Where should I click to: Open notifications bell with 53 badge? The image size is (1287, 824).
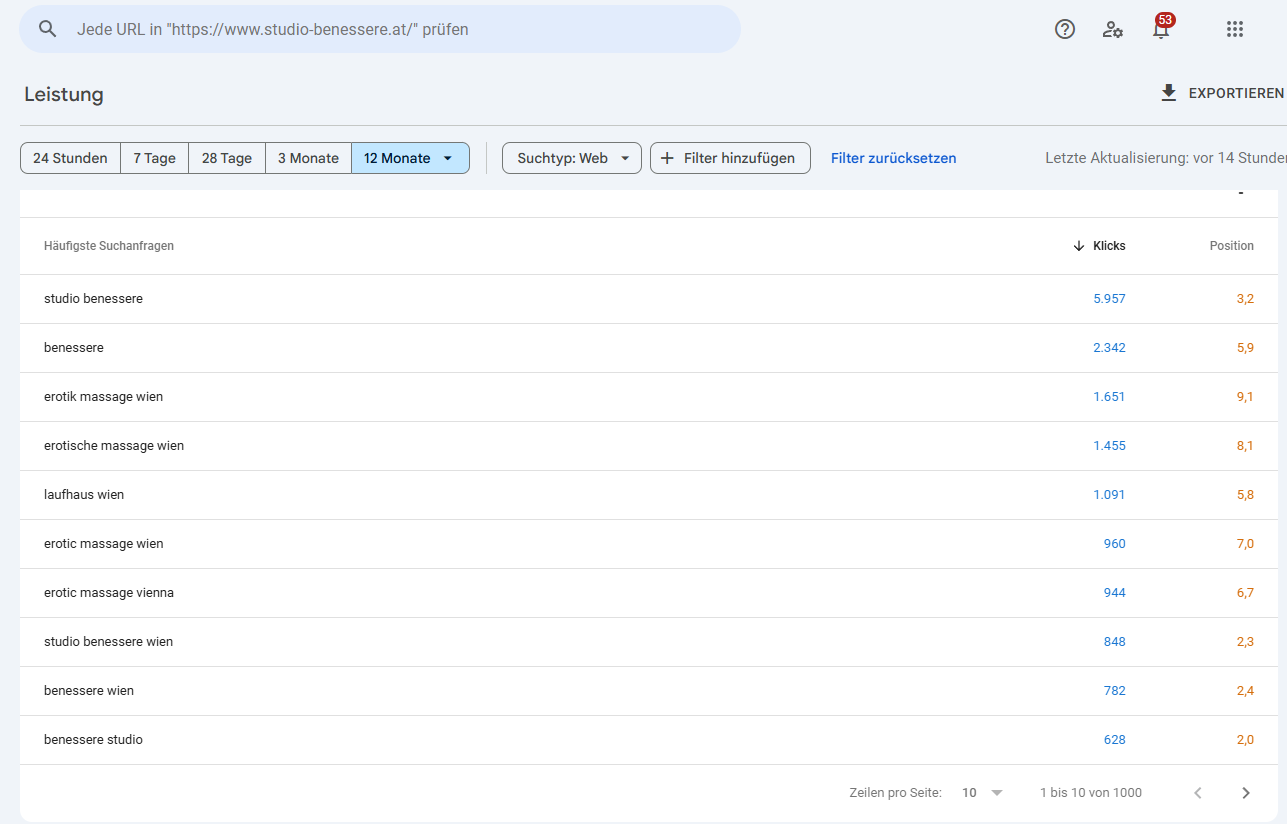click(1161, 29)
